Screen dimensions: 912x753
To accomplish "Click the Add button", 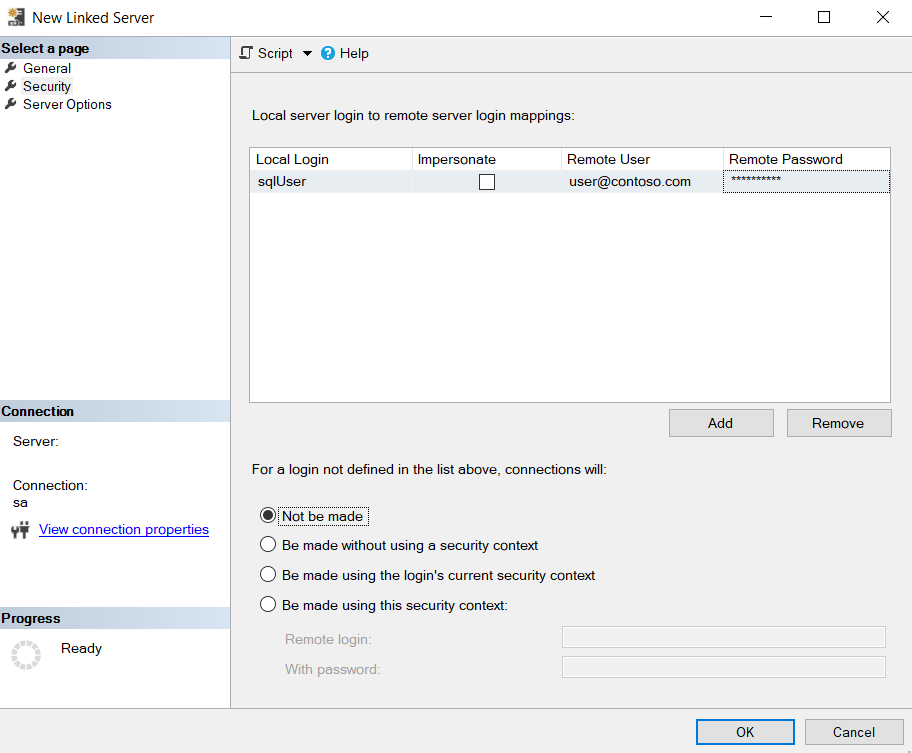I will click(x=721, y=422).
